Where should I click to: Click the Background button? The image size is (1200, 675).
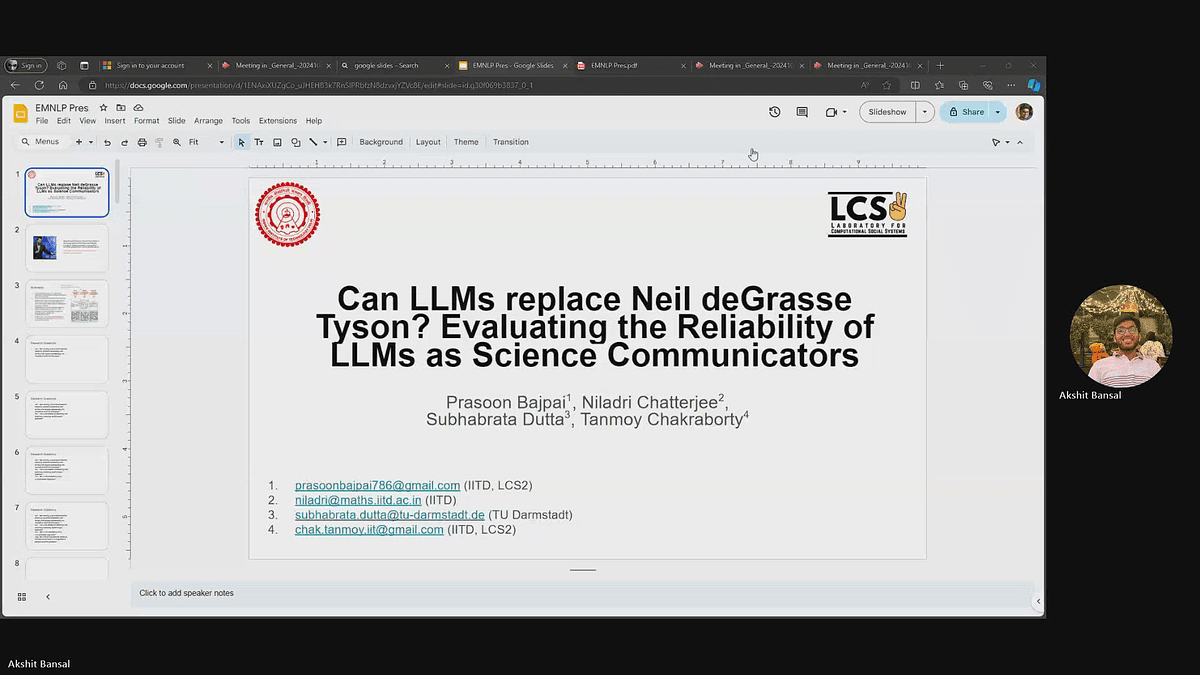381,142
